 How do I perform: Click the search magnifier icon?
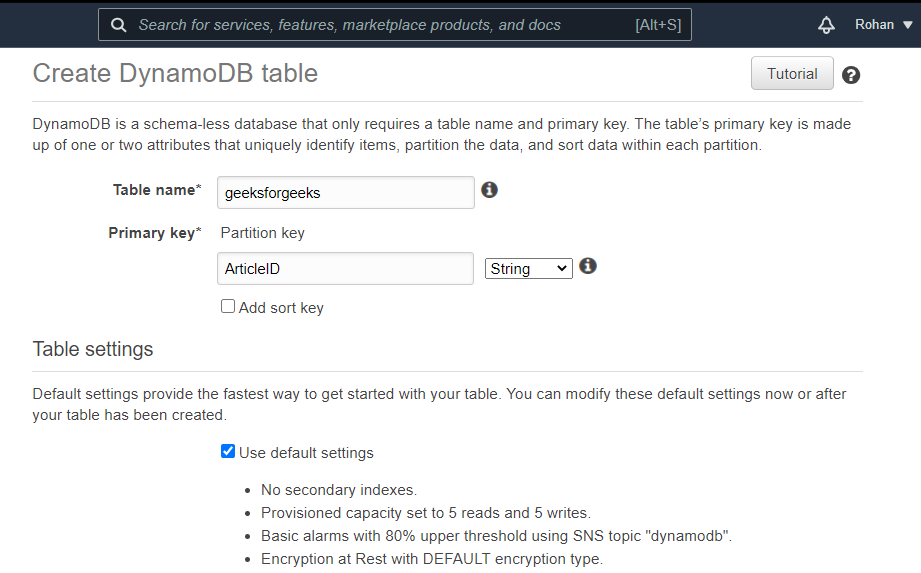119,25
